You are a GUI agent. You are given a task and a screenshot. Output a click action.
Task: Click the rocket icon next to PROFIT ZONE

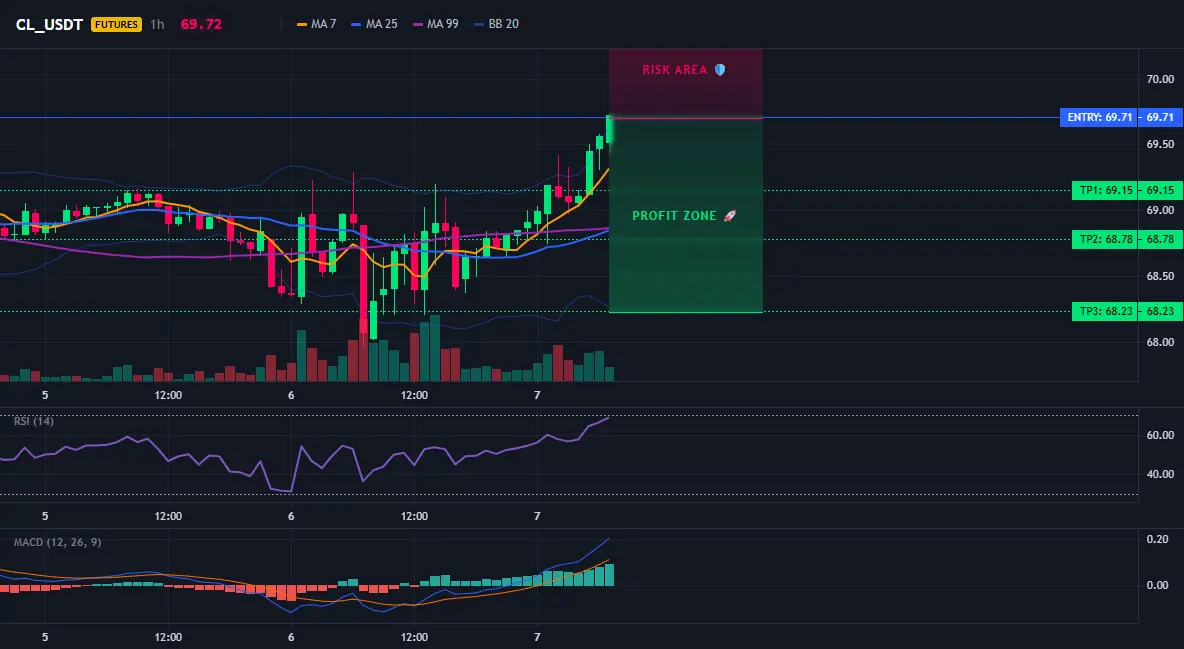point(729,215)
